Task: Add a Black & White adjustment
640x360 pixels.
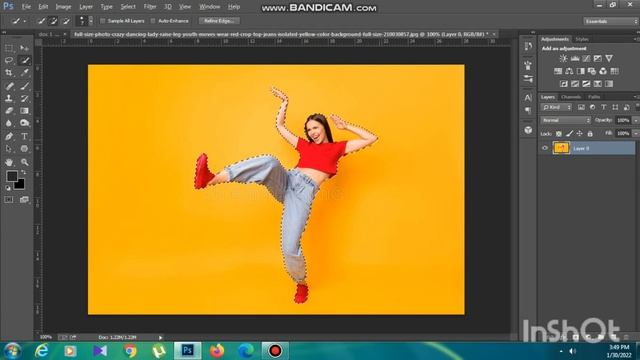Action: point(581,71)
